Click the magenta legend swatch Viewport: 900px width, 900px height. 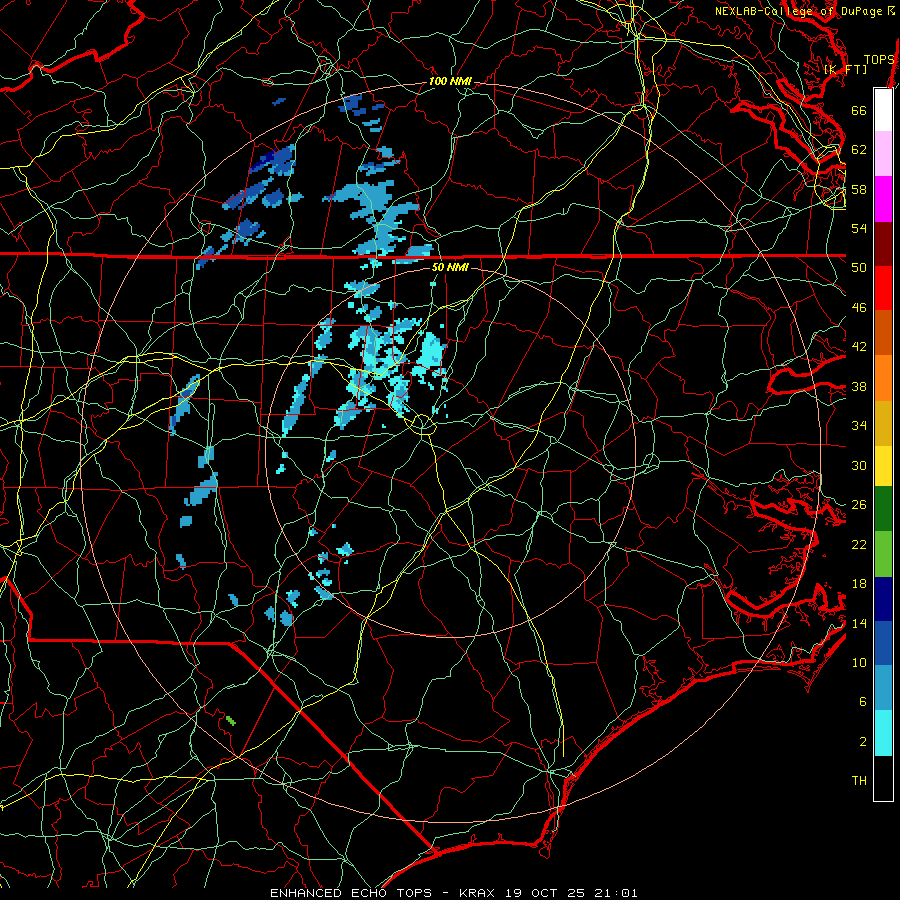(883, 199)
